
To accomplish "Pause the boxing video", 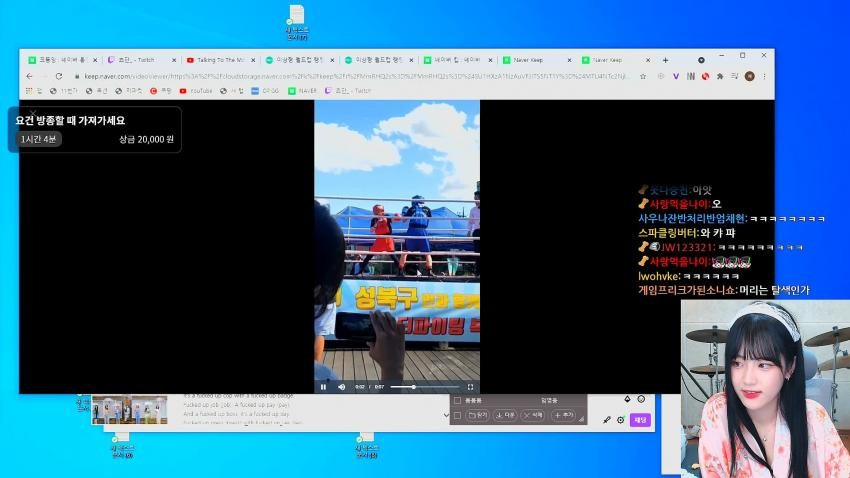I will [x=324, y=387].
